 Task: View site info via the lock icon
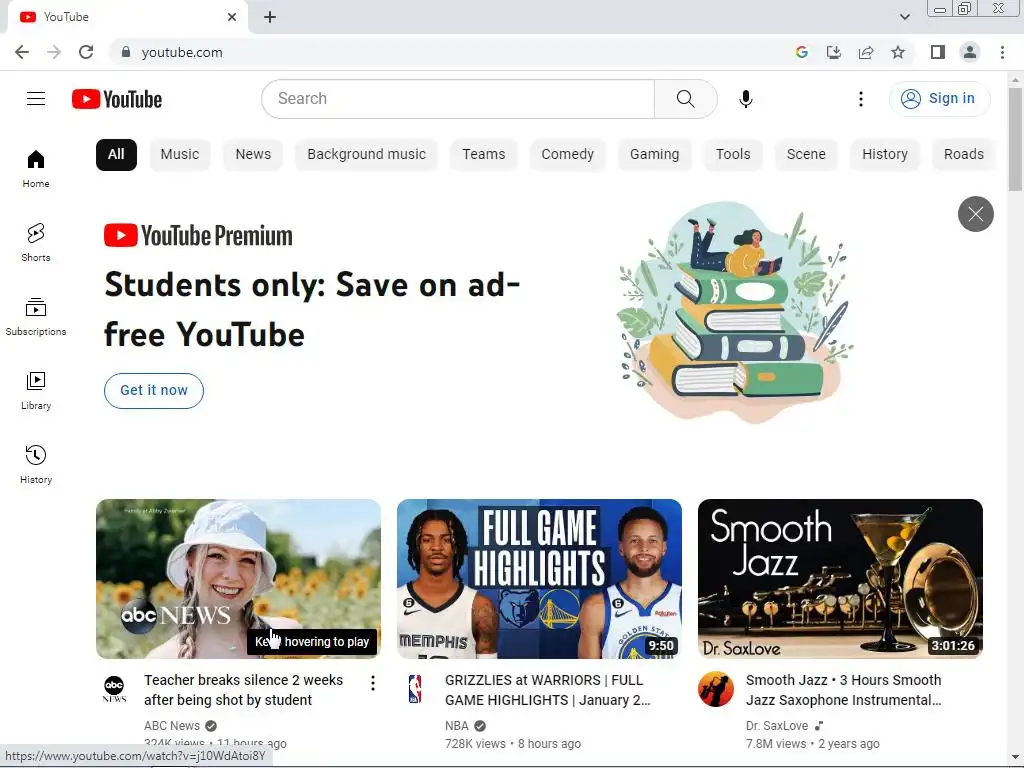pyautogui.click(x=126, y=52)
